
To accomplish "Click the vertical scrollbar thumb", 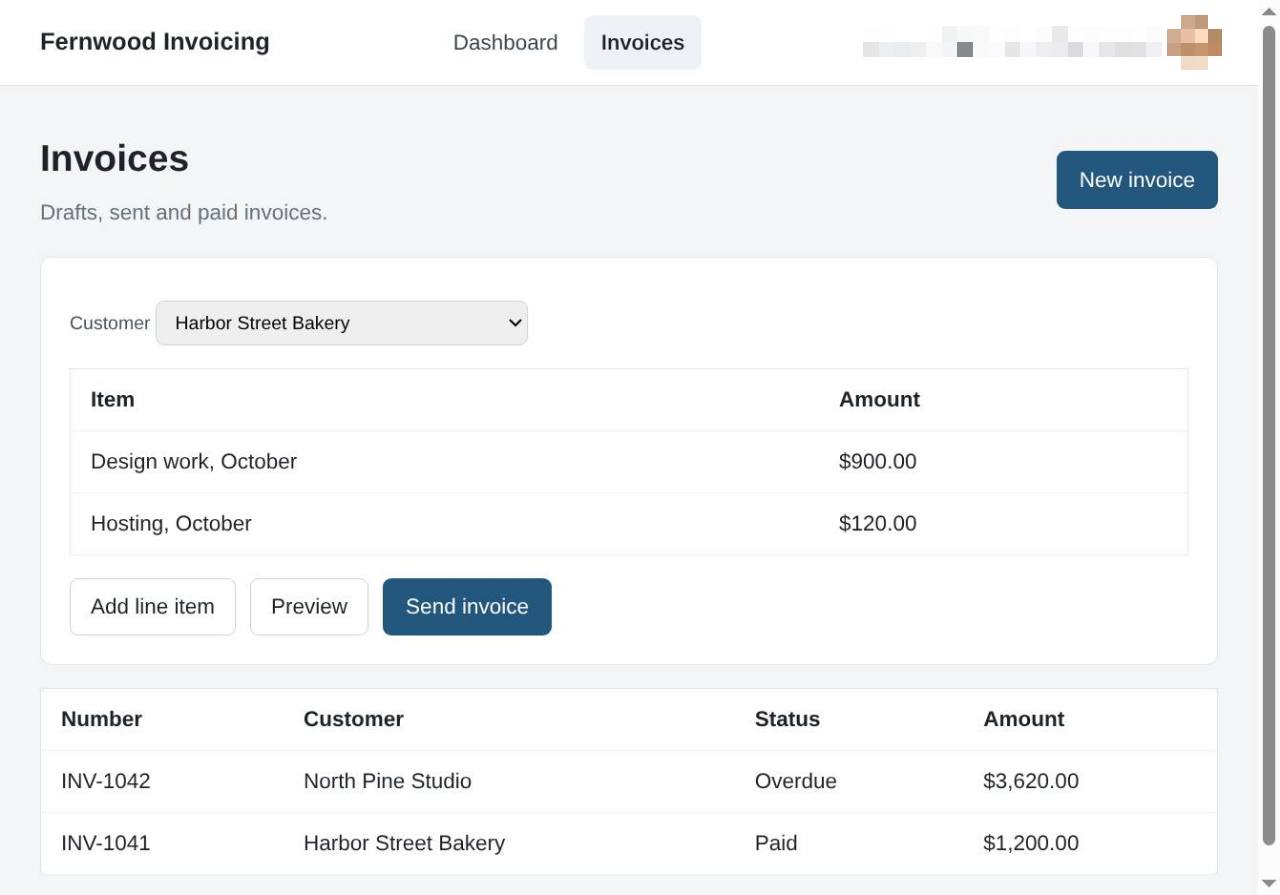I will (1269, 435).
